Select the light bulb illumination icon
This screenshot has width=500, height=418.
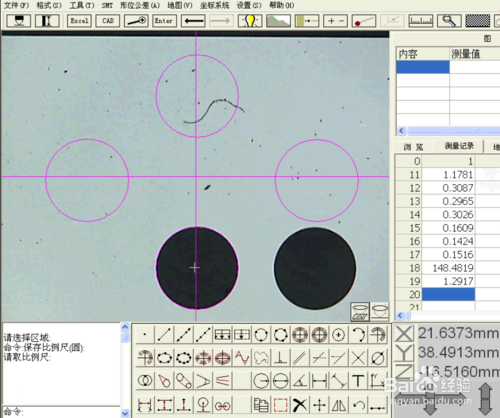click(x=250, y=21)
